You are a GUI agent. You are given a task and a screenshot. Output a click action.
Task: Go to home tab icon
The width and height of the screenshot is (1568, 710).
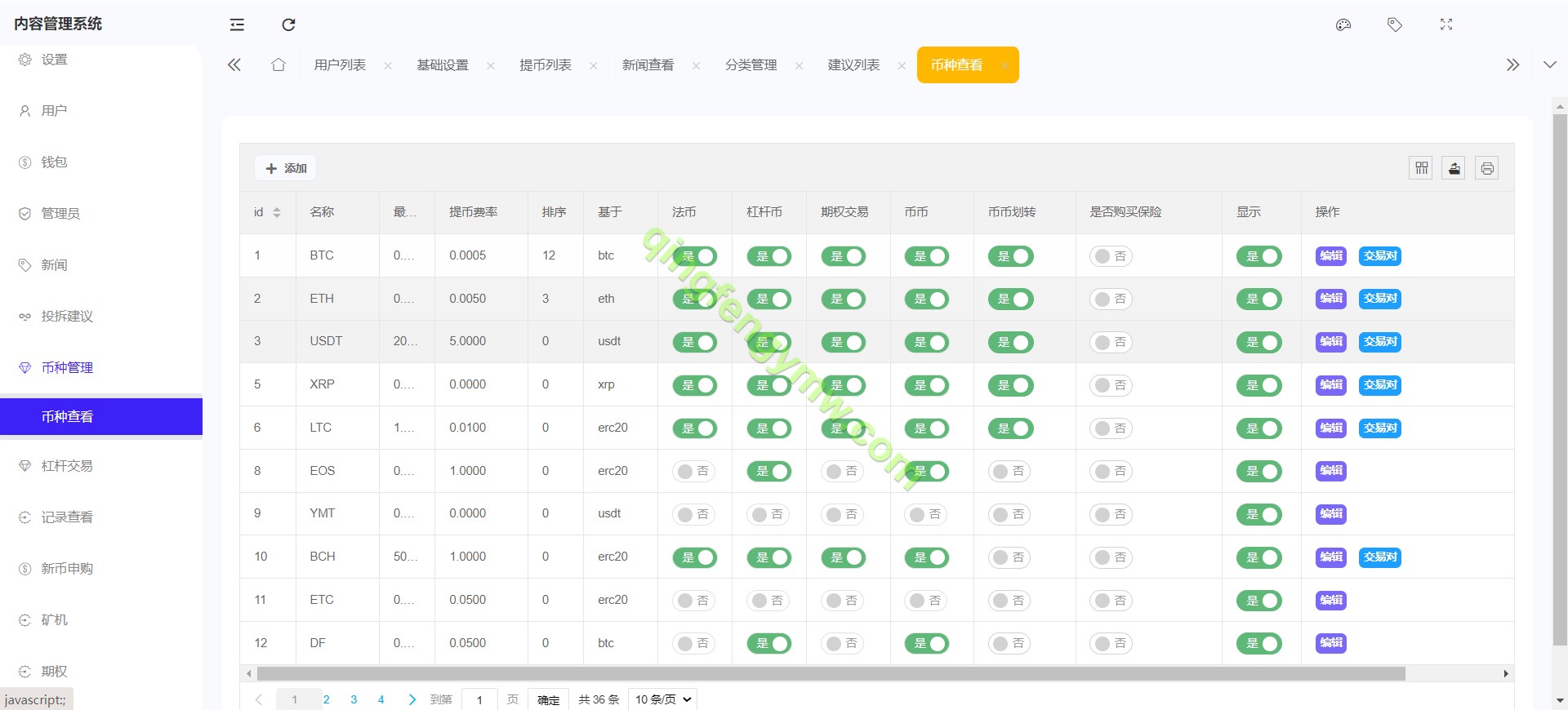[x=278, y=64]
